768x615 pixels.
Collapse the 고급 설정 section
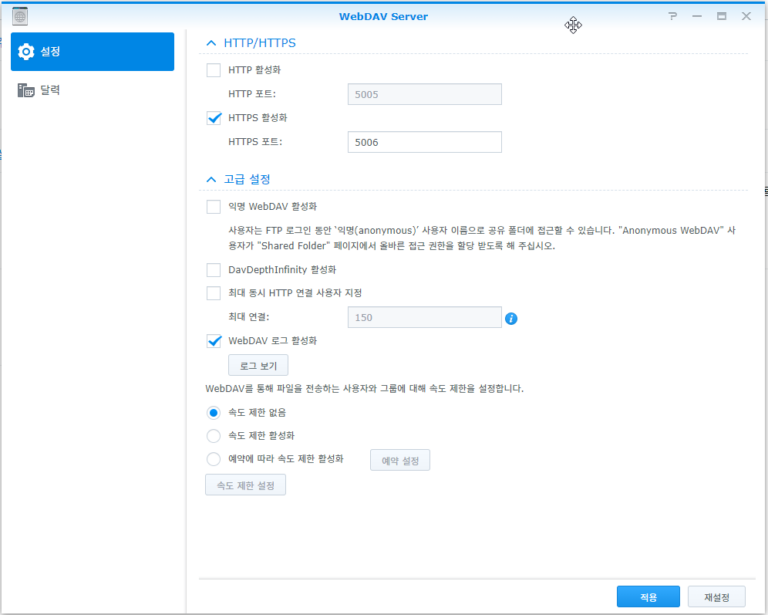[211, 179]
